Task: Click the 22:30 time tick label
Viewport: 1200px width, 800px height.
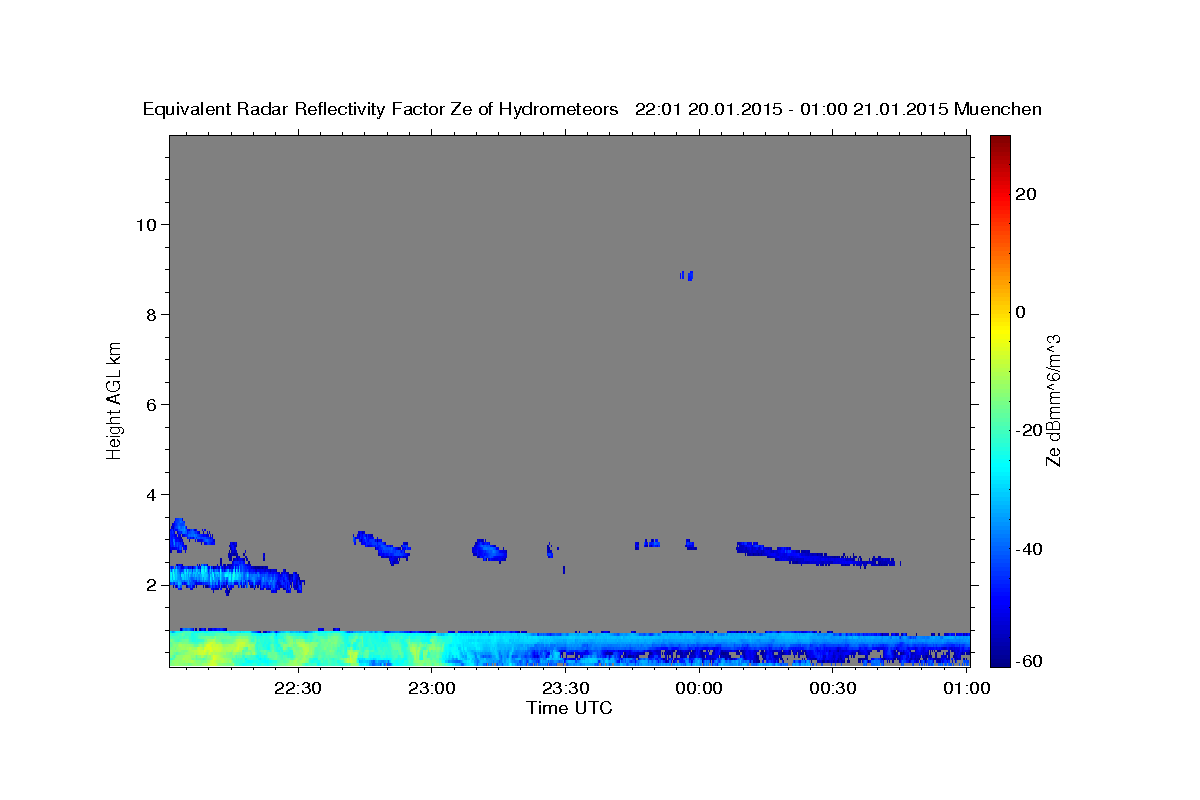Action: coord(298,688)
